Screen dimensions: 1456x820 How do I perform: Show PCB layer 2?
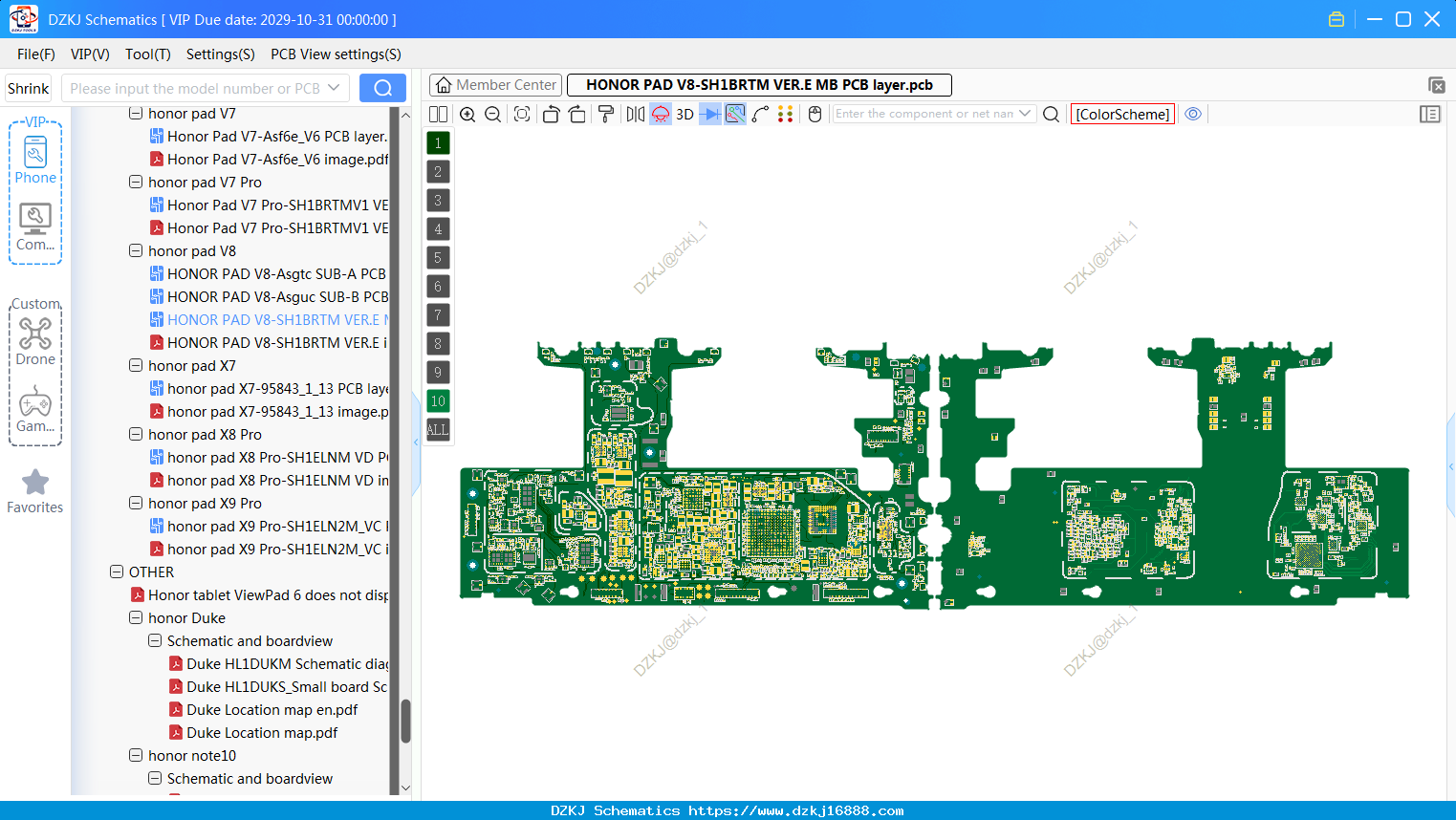pyautogui.click(x=438, y=172)
